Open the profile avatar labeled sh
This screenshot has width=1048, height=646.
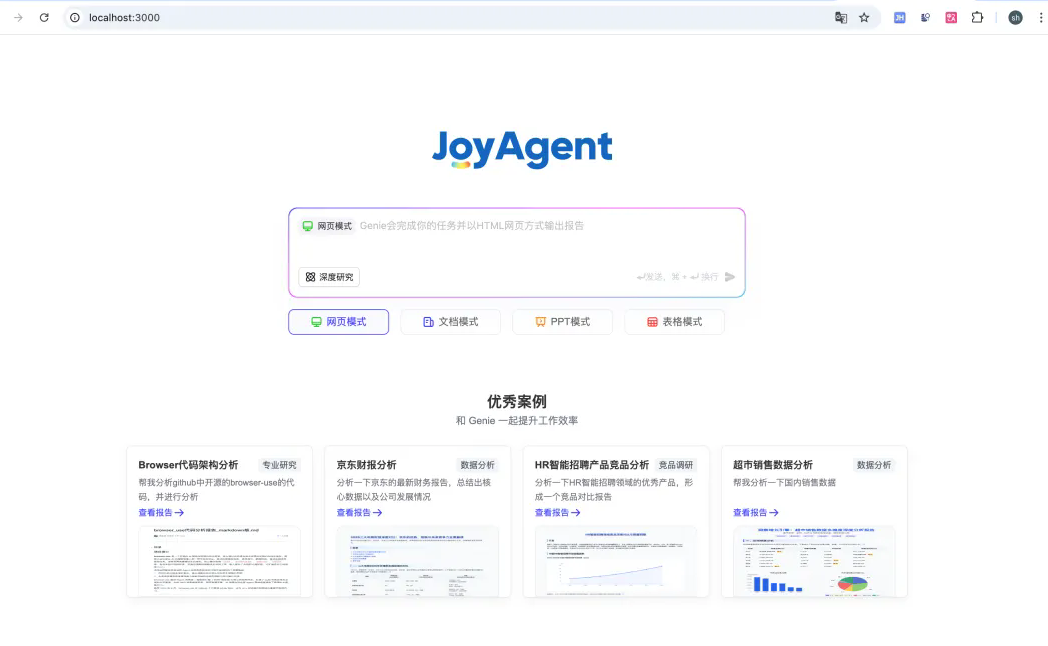coord(1015,17)
